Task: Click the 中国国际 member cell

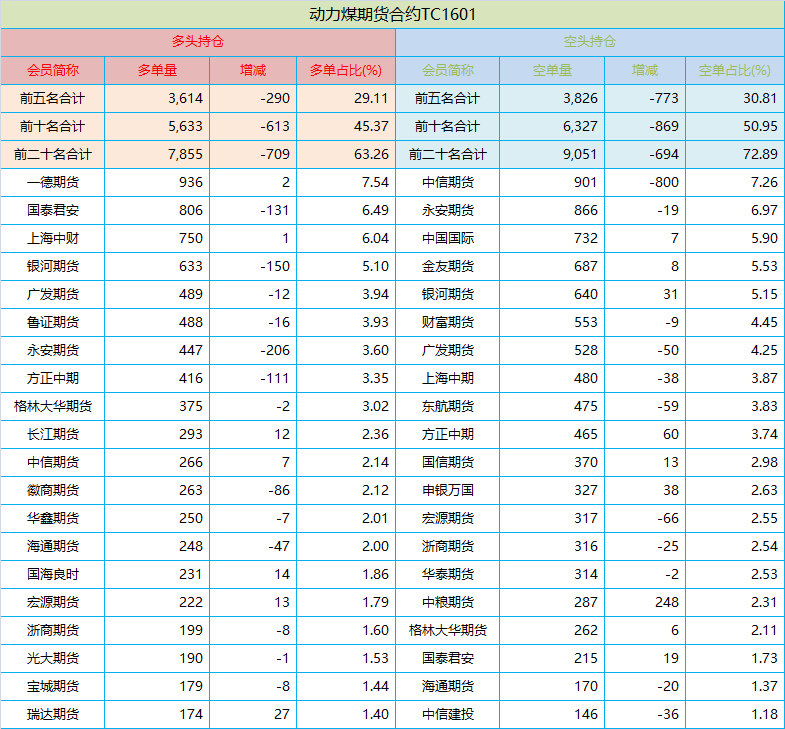Action: tap(448, 238)
